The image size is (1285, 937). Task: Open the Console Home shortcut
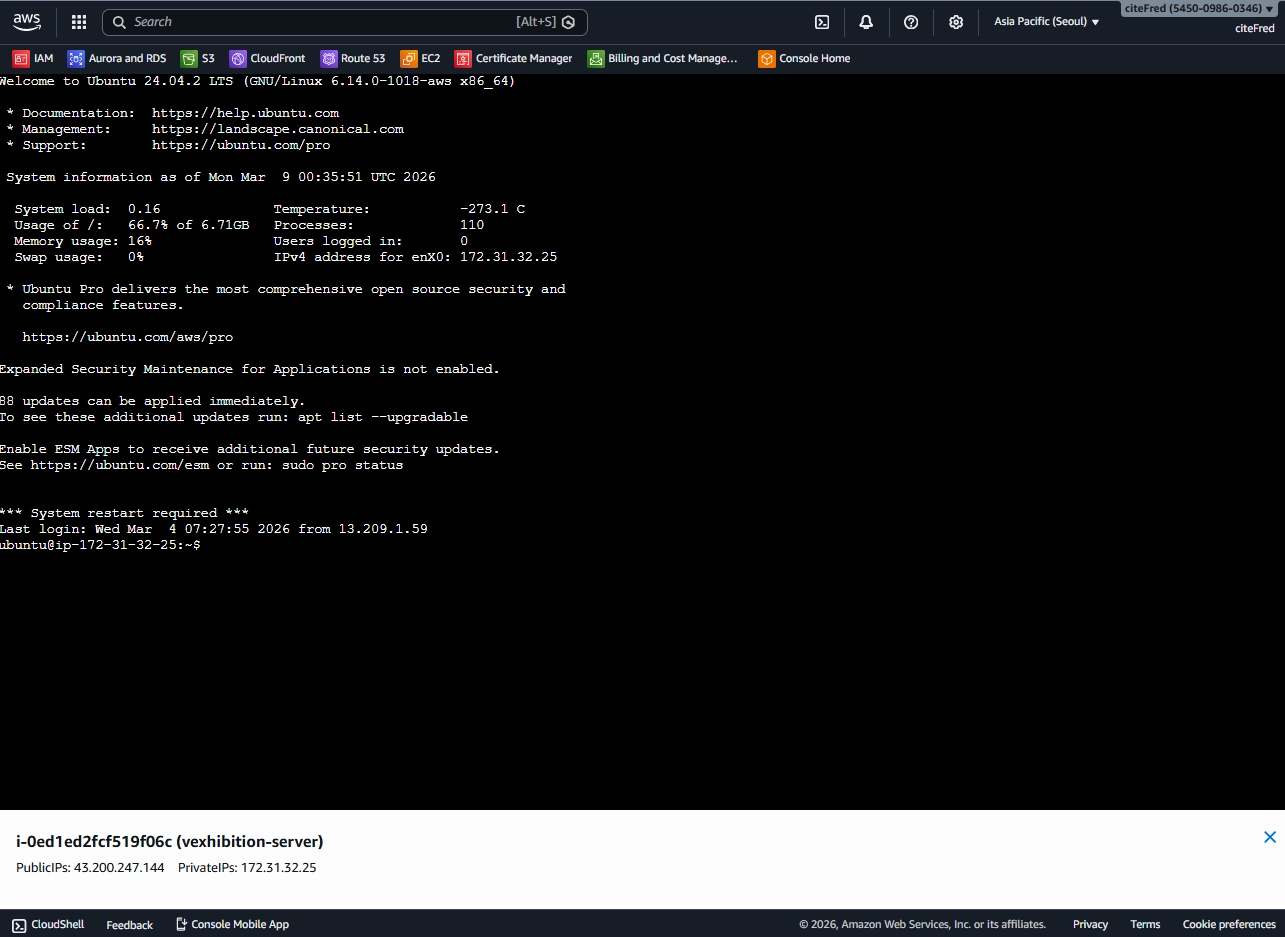click(x=804, y=59)
